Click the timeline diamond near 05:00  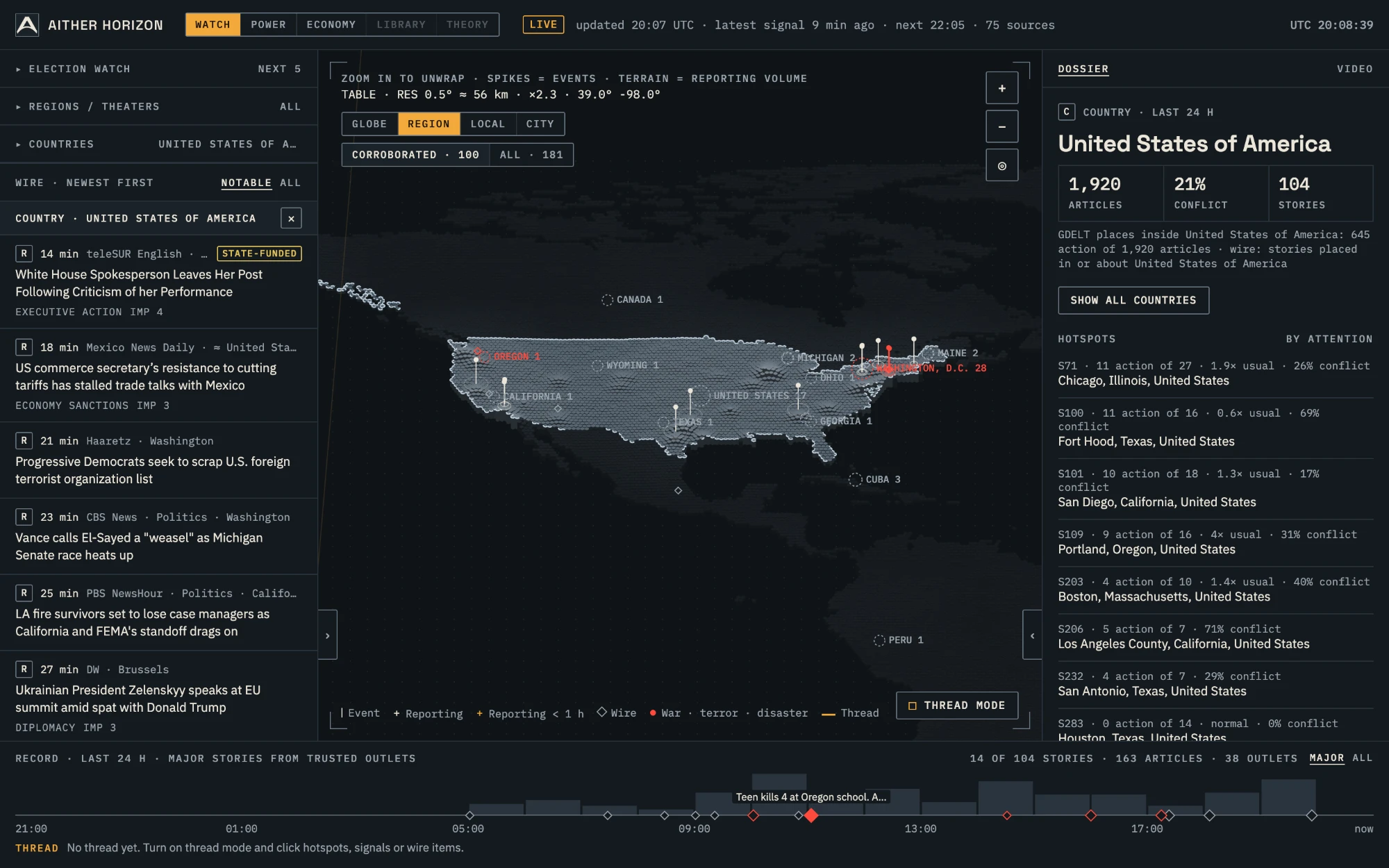(x=469, y=815)
